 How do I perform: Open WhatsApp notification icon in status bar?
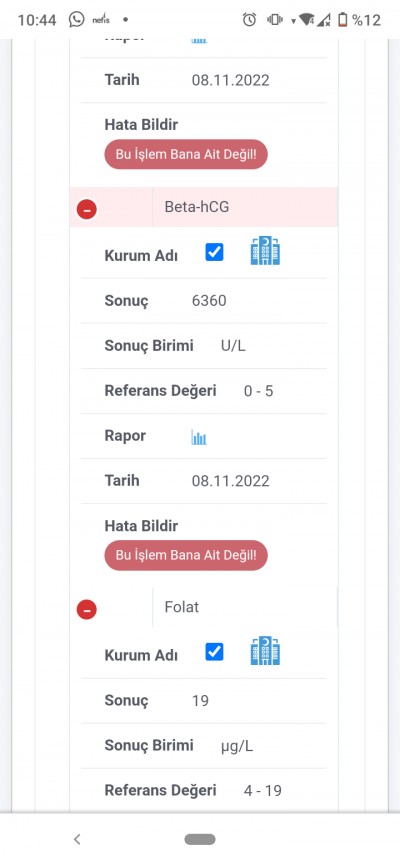(x=77, y=20)
